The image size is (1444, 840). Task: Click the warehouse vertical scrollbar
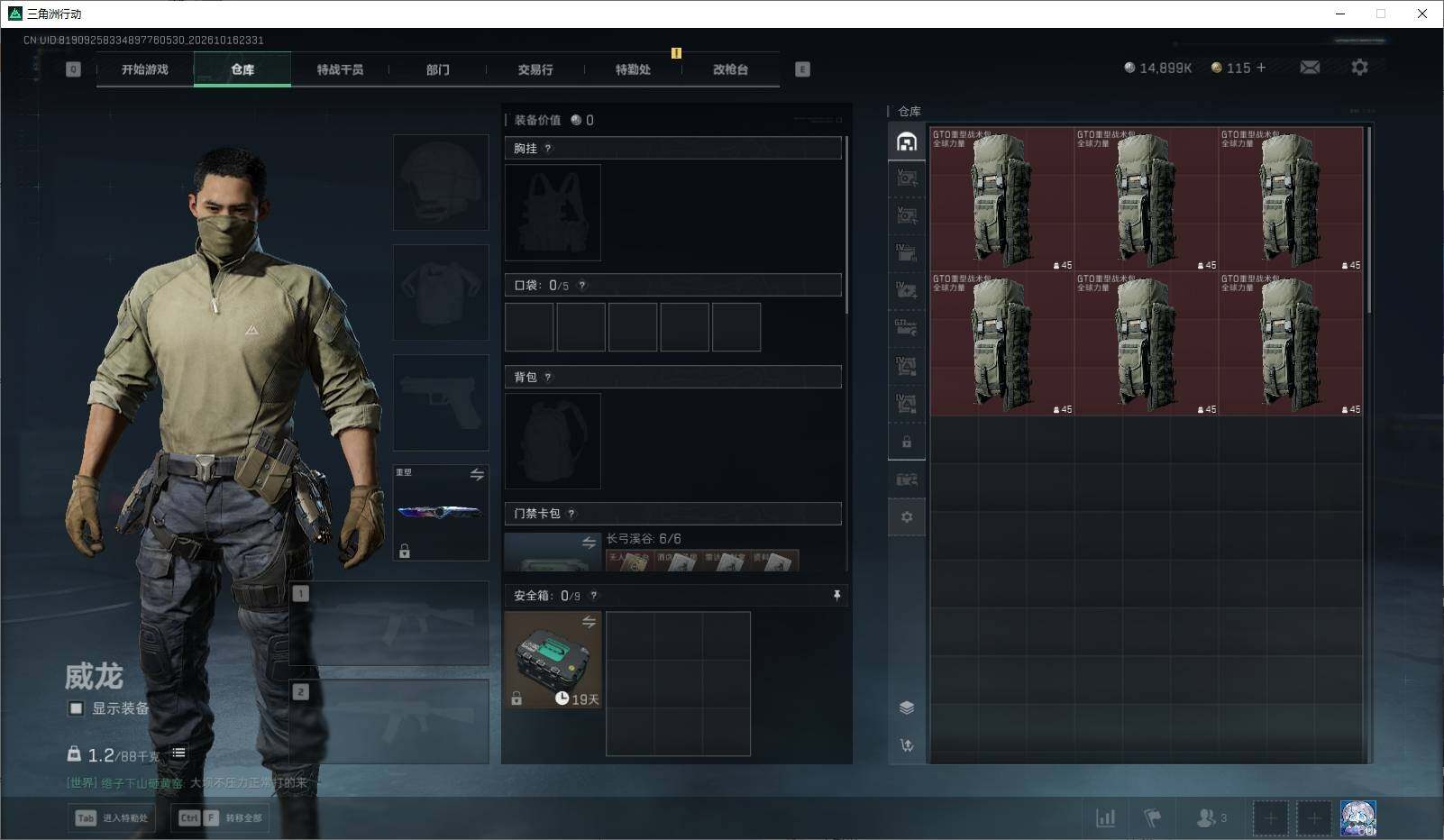click(x=1368, y=221)
